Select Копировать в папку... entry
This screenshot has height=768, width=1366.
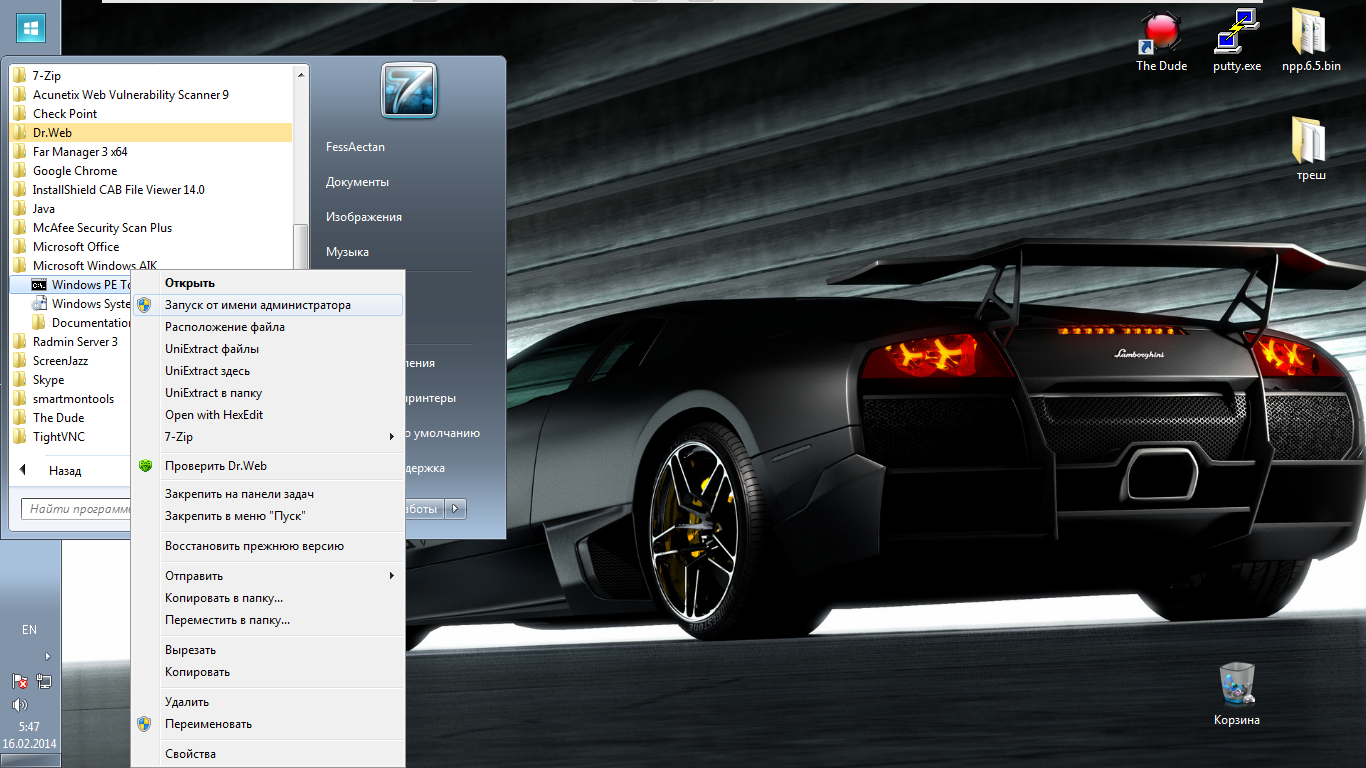[x=268, y=598]
